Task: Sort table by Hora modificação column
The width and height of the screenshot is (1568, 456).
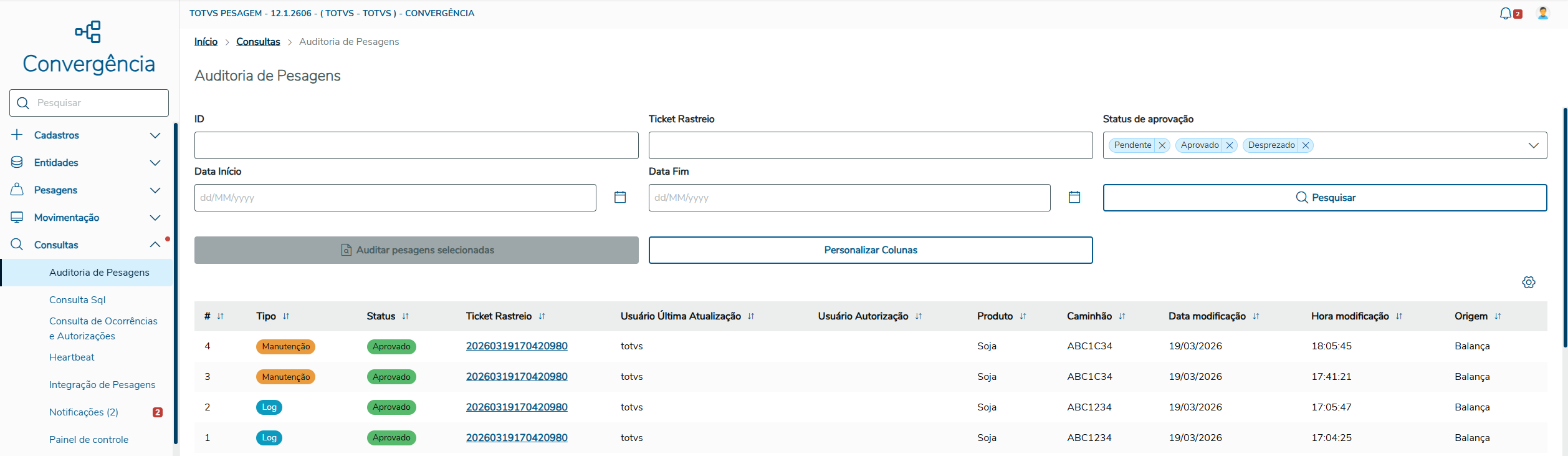Action: click(x=1399, y=316)
